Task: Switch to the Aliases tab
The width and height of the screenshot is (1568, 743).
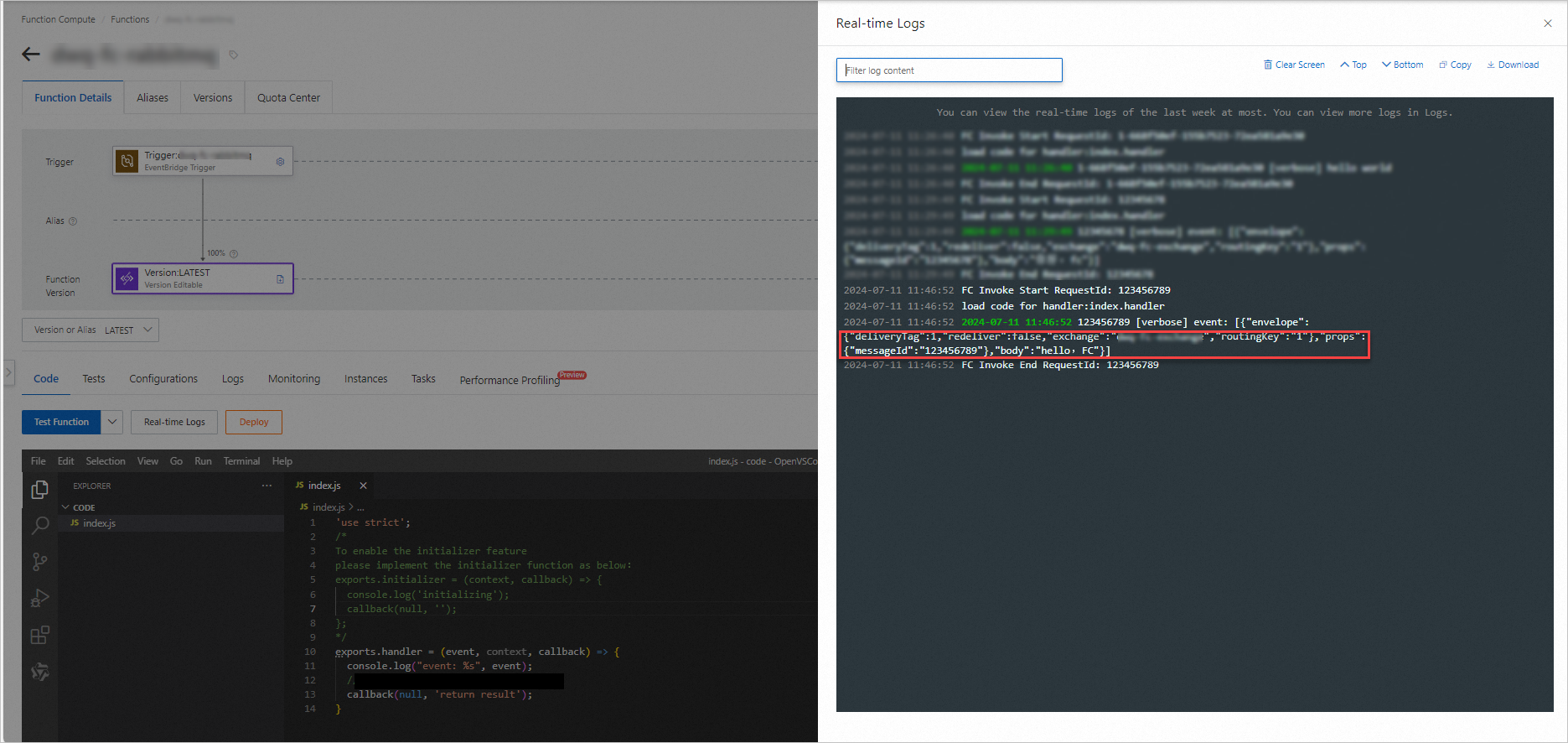Action: pyautogui.click(x=153, y=97)
